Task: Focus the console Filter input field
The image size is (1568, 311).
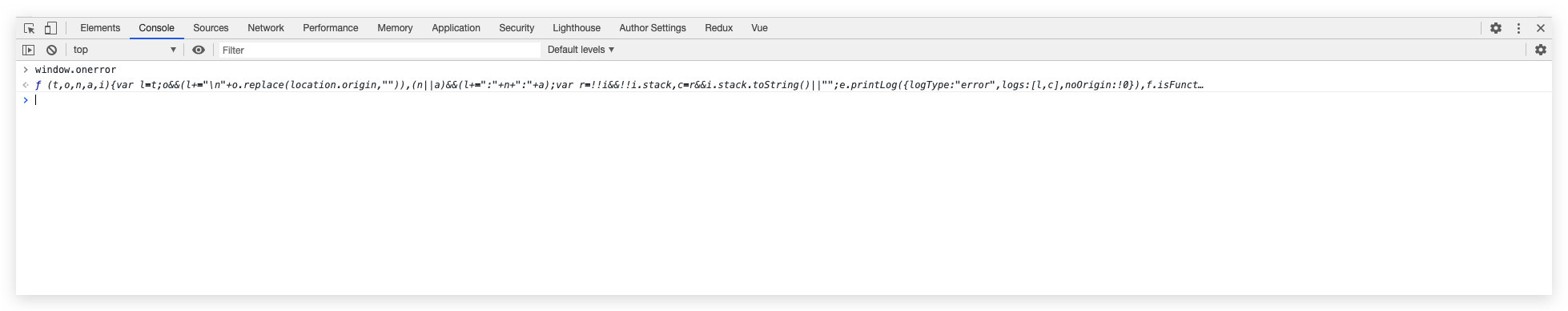Action: click(x=380, y=50)
